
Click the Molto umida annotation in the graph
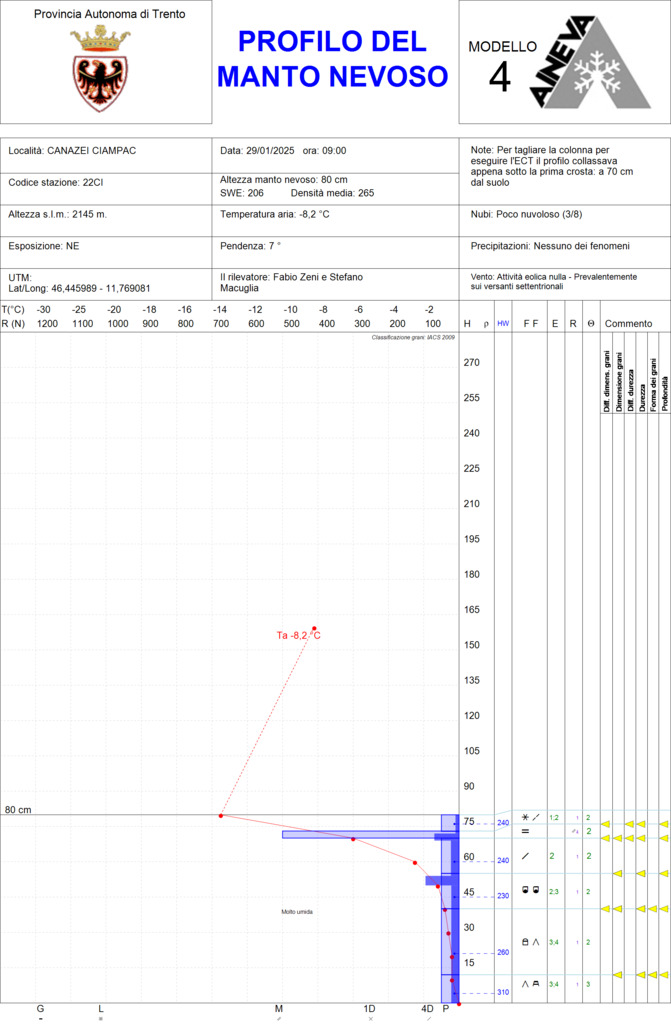(x=297, y=911)
